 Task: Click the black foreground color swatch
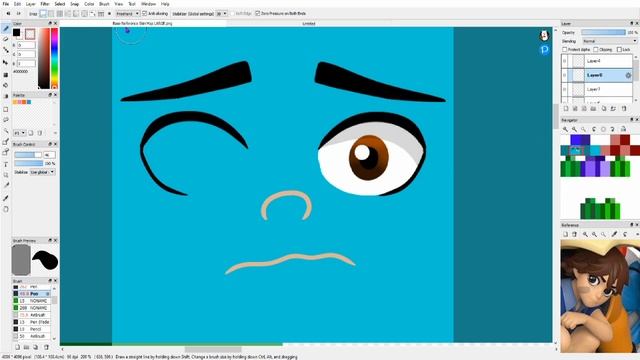pyautogui.click(x=16, y=33)
